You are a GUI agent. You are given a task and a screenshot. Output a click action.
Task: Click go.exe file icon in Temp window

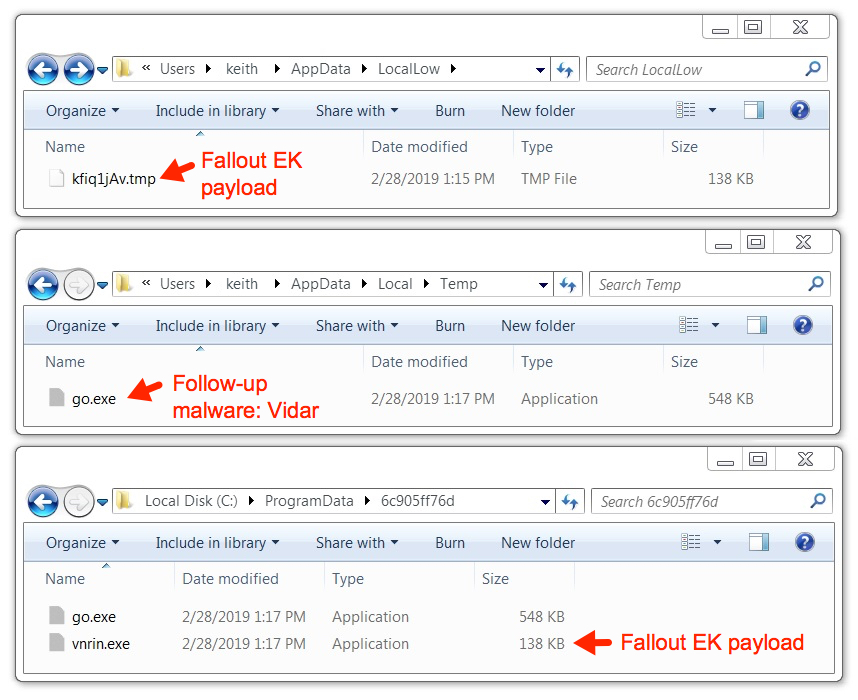[x=56, y=397]
